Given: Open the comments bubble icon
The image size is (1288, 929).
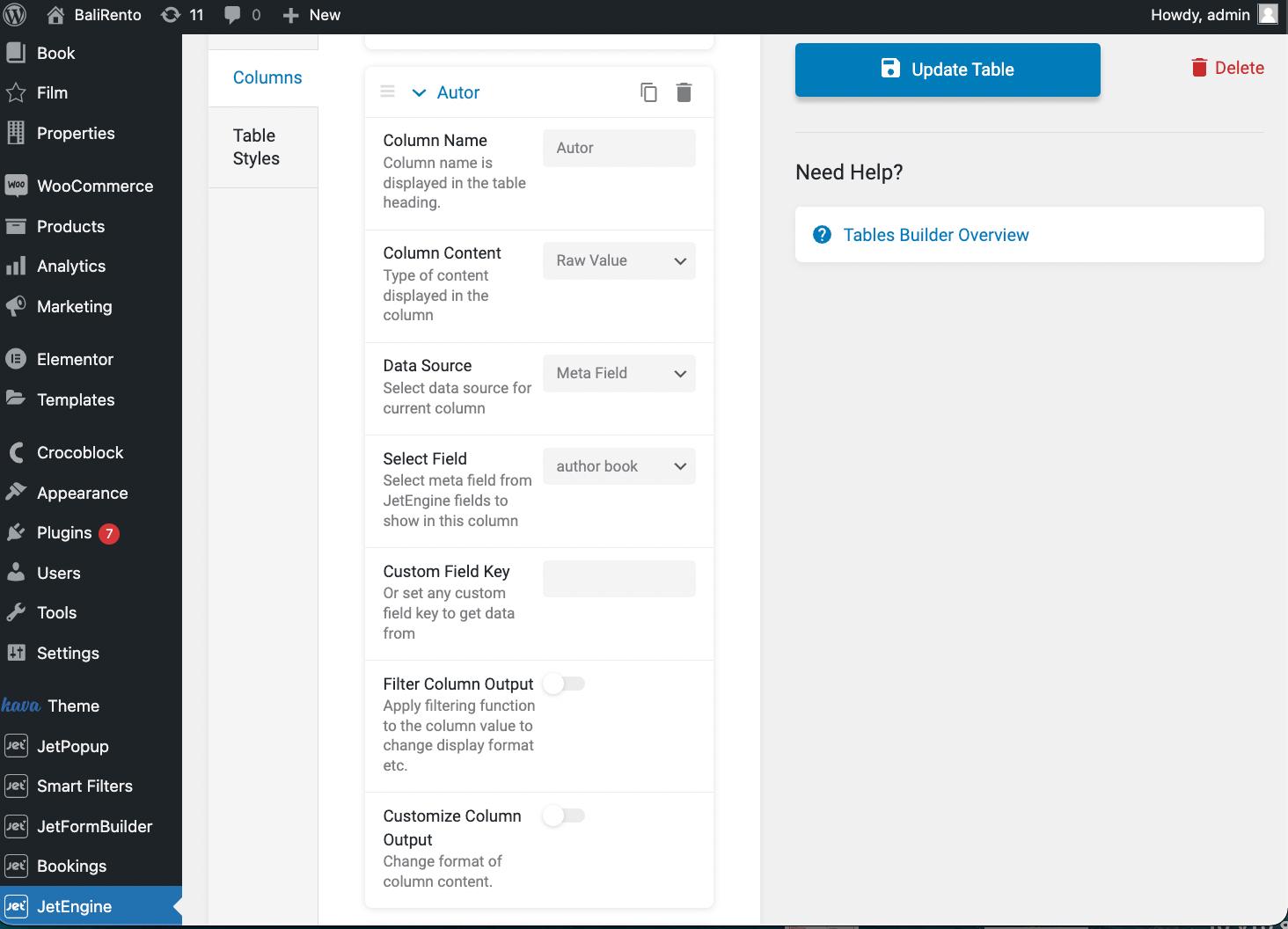Looking at the screenshot, I should (x=232, y=15).
